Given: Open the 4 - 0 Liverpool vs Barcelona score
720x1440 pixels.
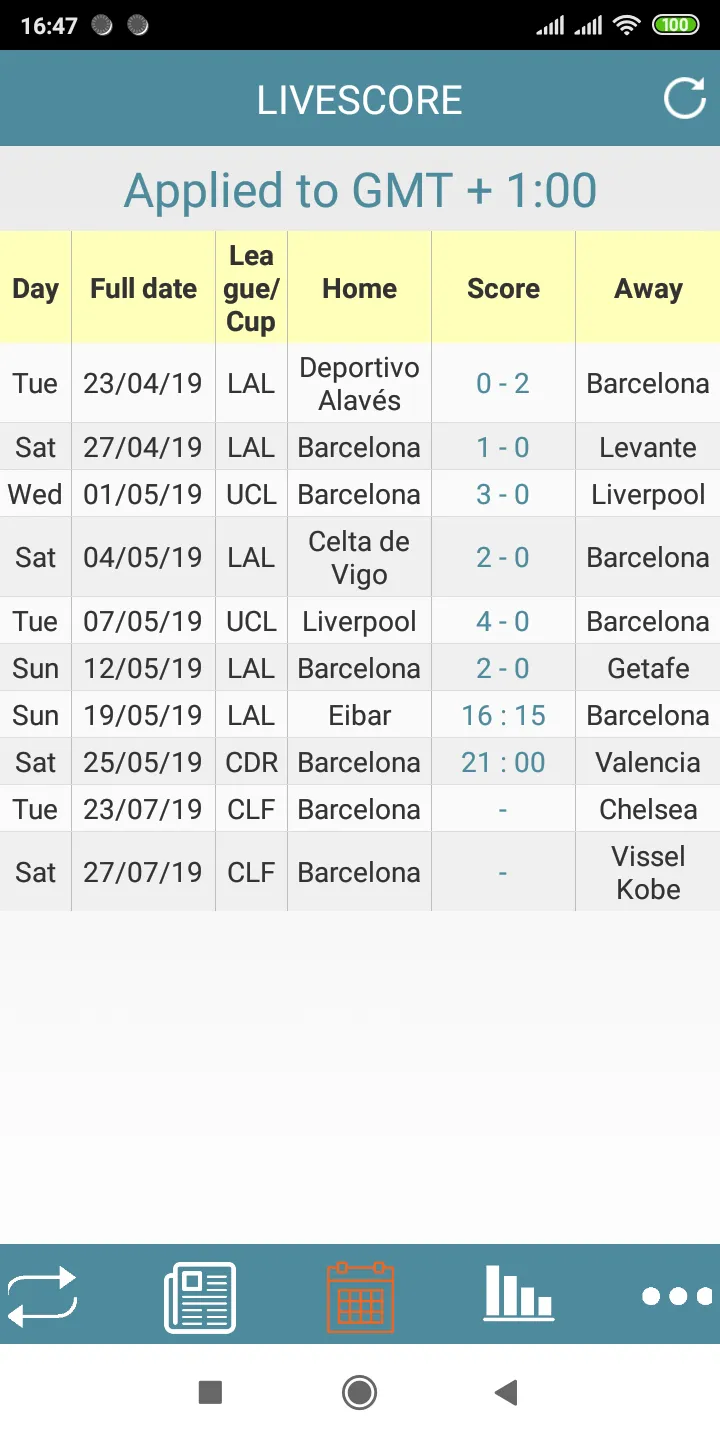Looking at the screenshot, I should (x=503, y=621).
